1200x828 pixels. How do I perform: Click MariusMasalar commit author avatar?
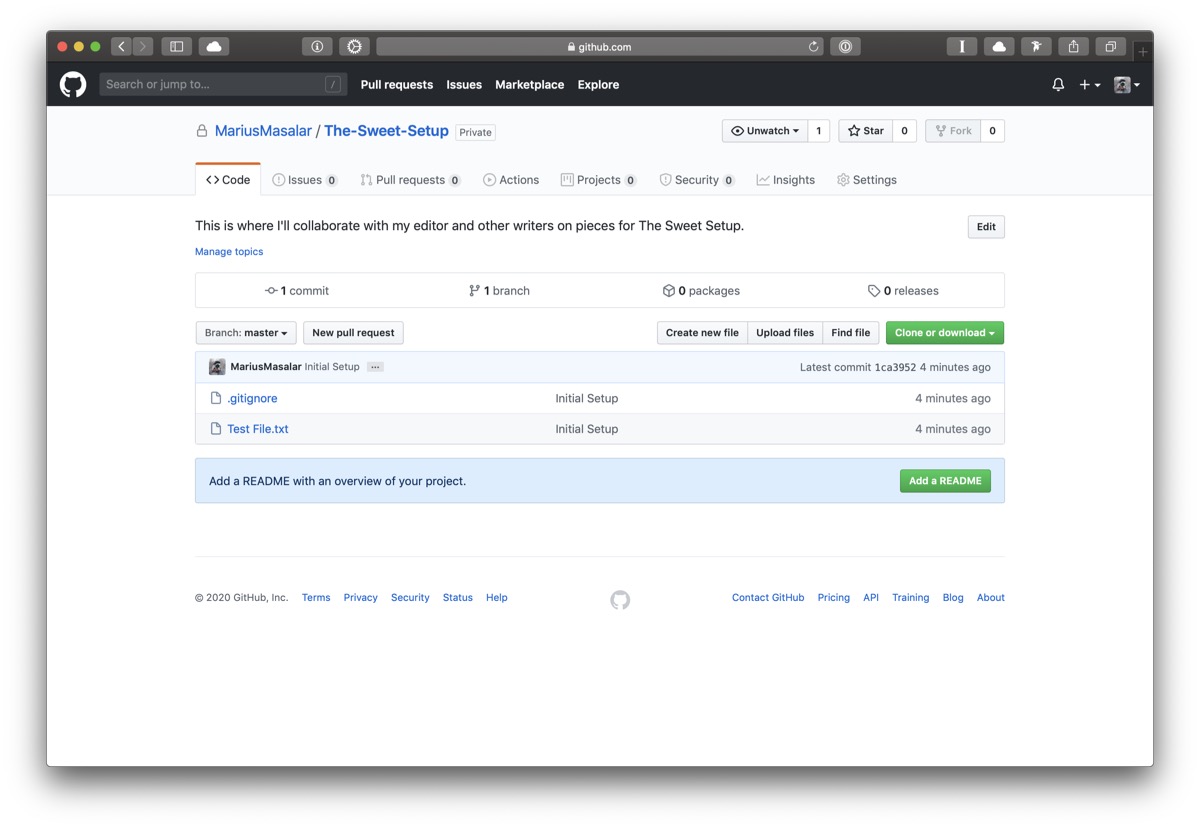[217, 367]
